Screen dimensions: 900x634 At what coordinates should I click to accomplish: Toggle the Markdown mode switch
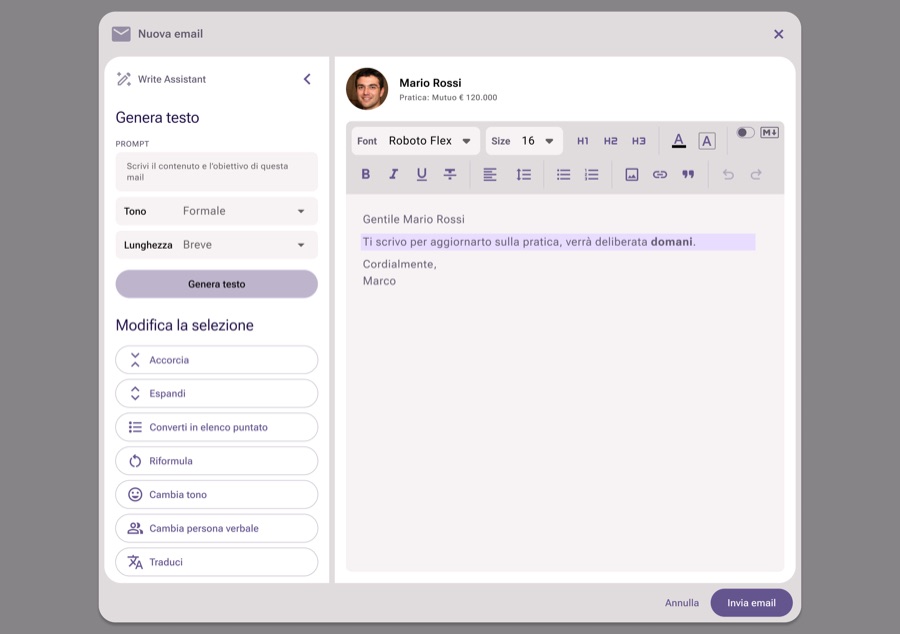(745, 133)
